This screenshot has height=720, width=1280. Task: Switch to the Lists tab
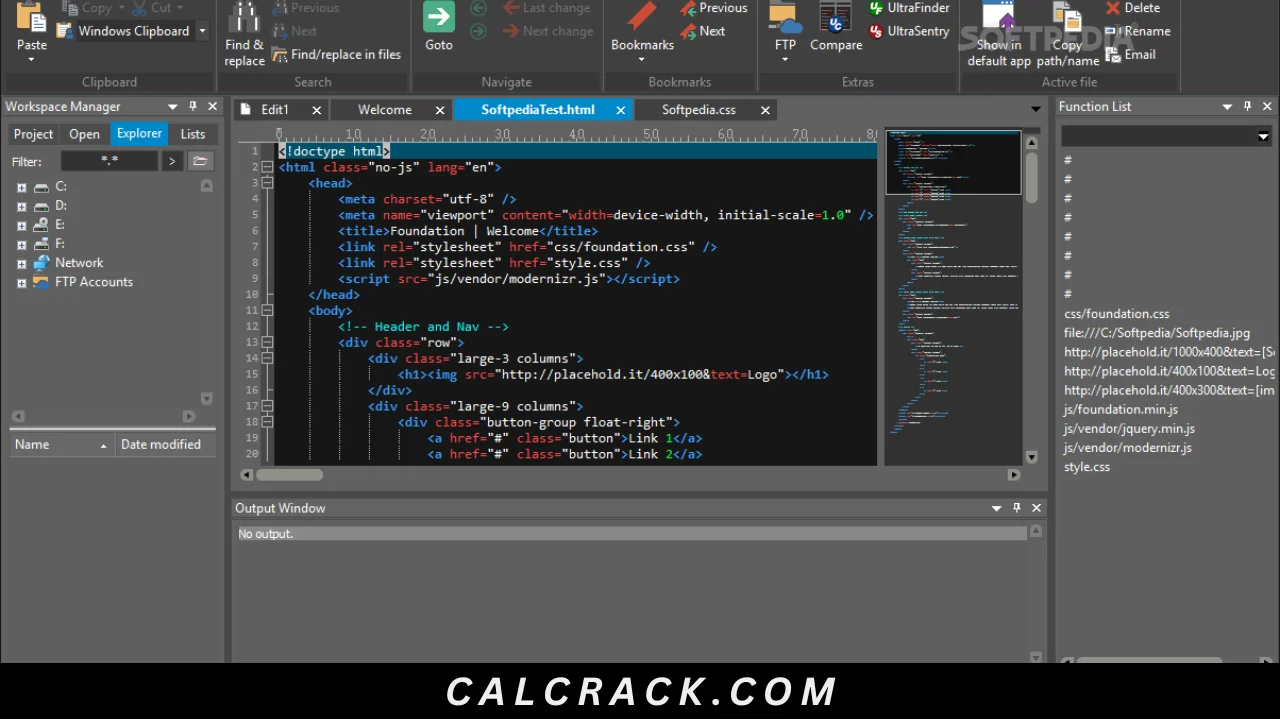(x=193, y=134)
